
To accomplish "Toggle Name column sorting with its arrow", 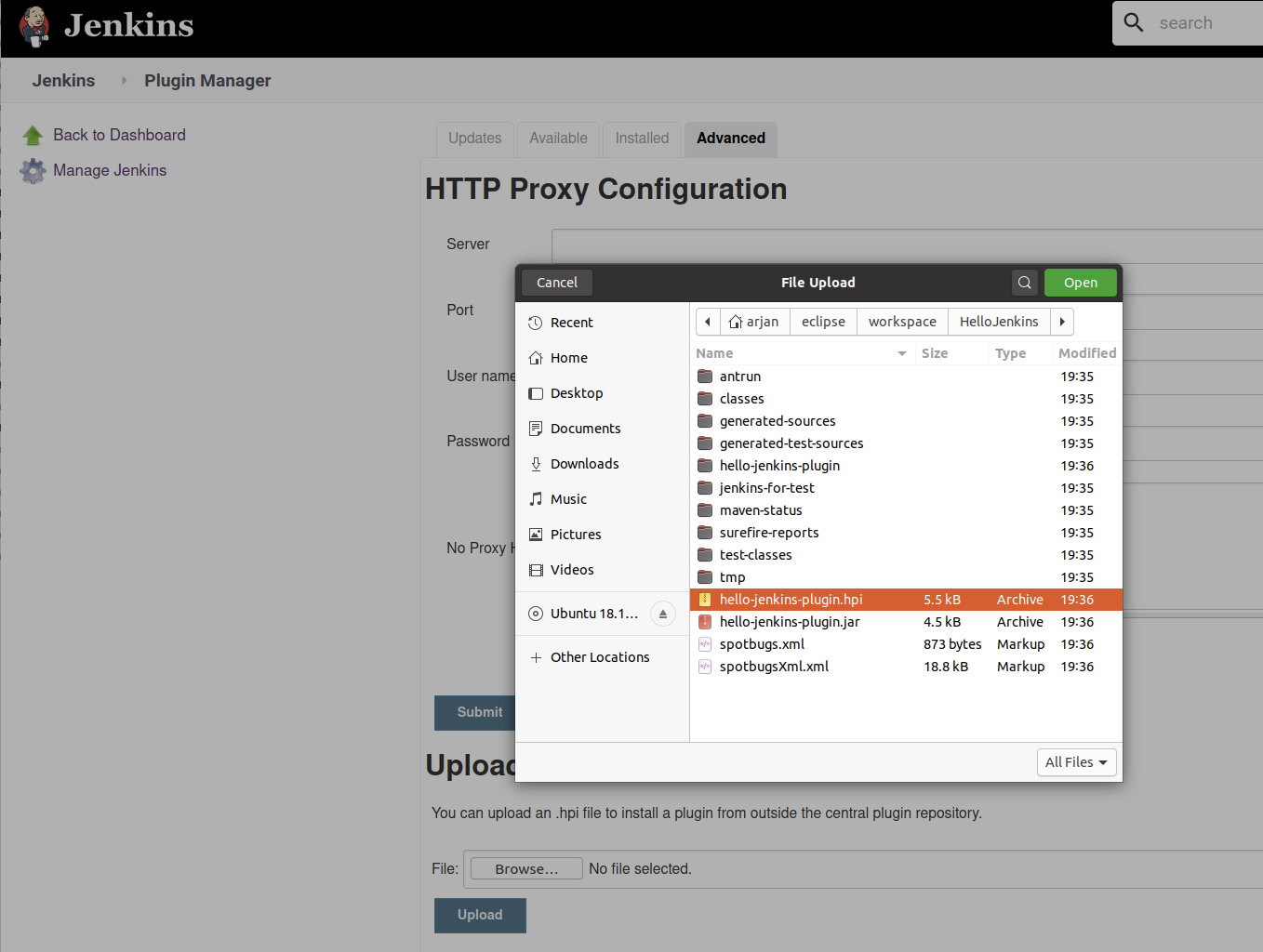I will tap(900, 353).
